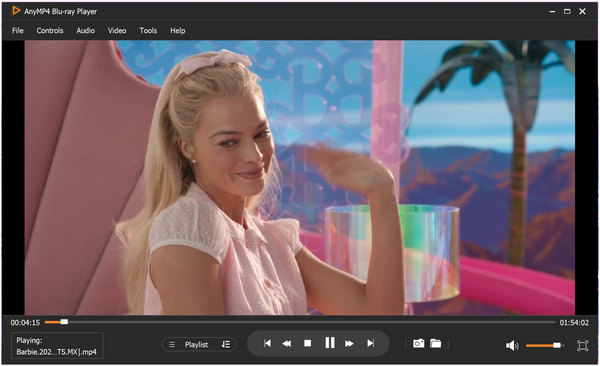600x366 pixels.
Task: Seek to the middle of the timeline
Action: click(300, 322)
